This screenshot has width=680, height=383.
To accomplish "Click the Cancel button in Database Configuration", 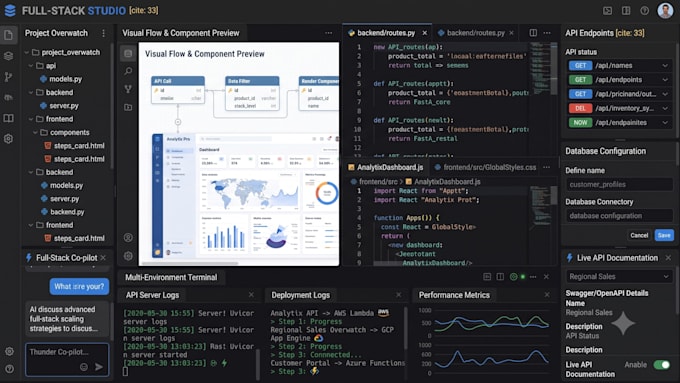I will point(639,235).
